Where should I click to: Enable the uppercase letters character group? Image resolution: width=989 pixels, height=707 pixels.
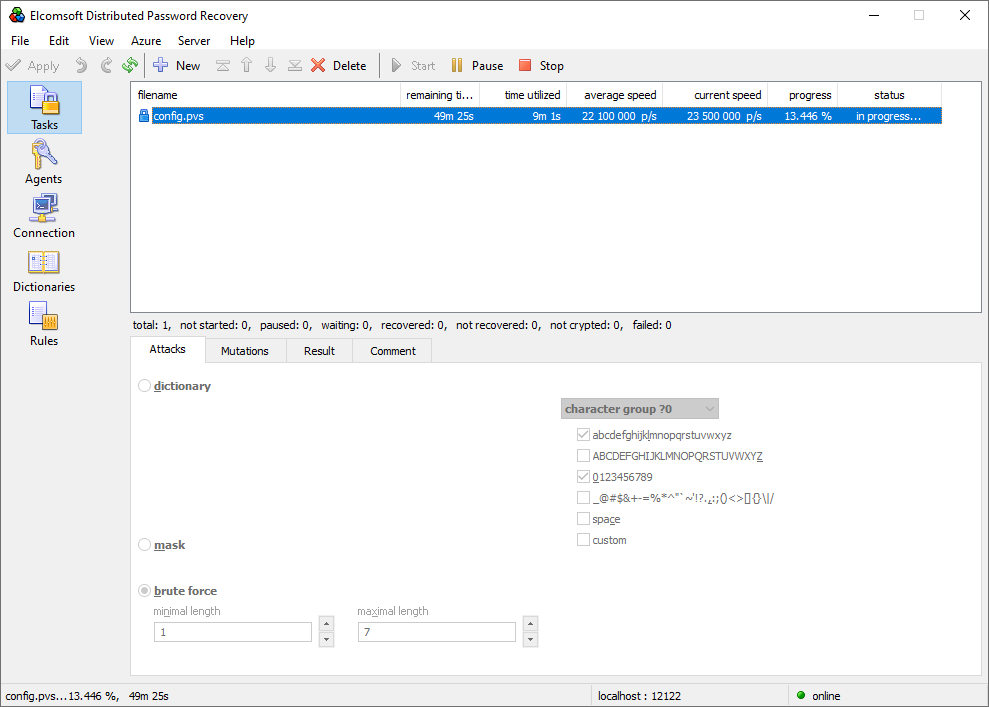(583, 455)
